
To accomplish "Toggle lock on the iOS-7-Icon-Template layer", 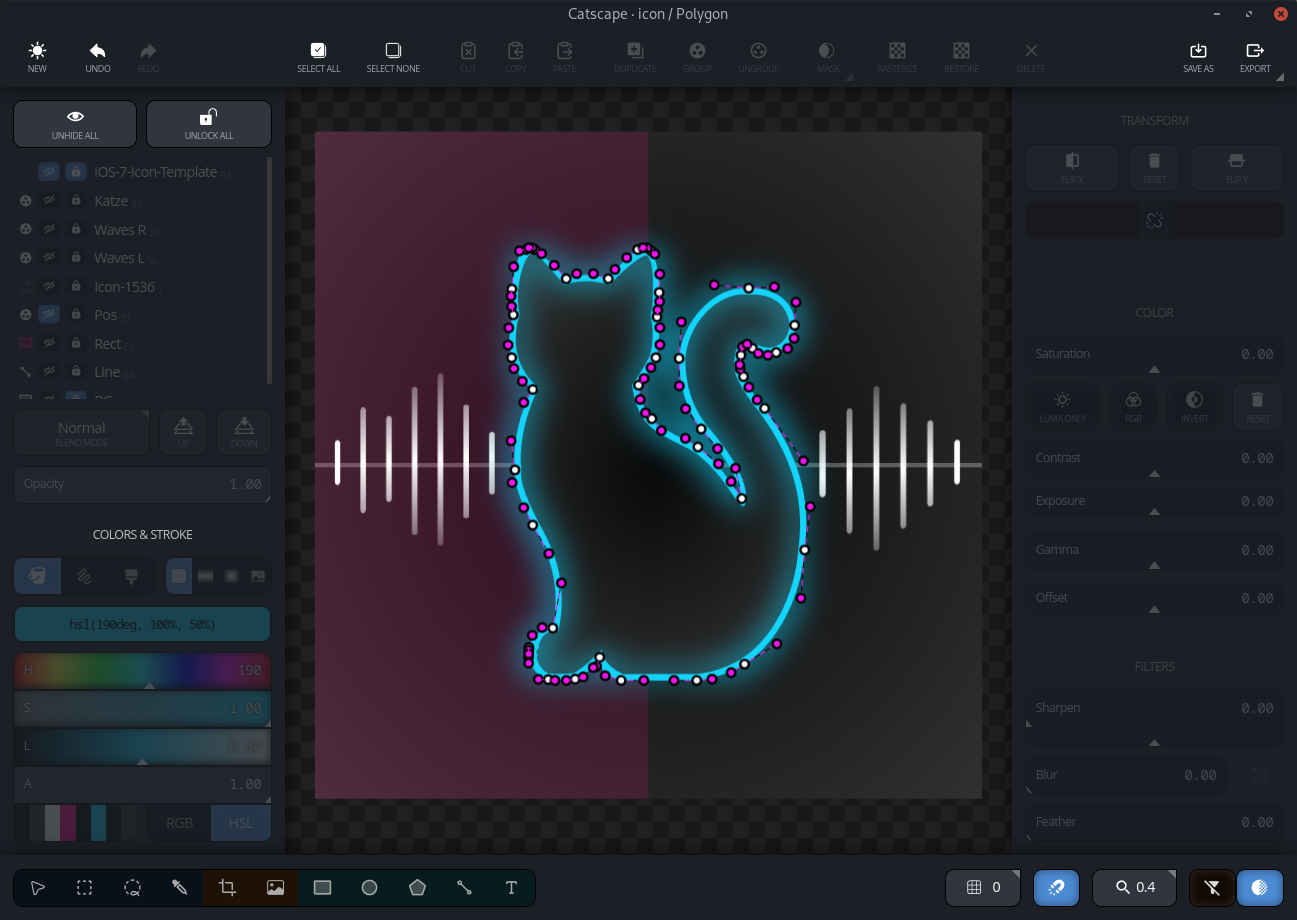I will pos(76,172).
